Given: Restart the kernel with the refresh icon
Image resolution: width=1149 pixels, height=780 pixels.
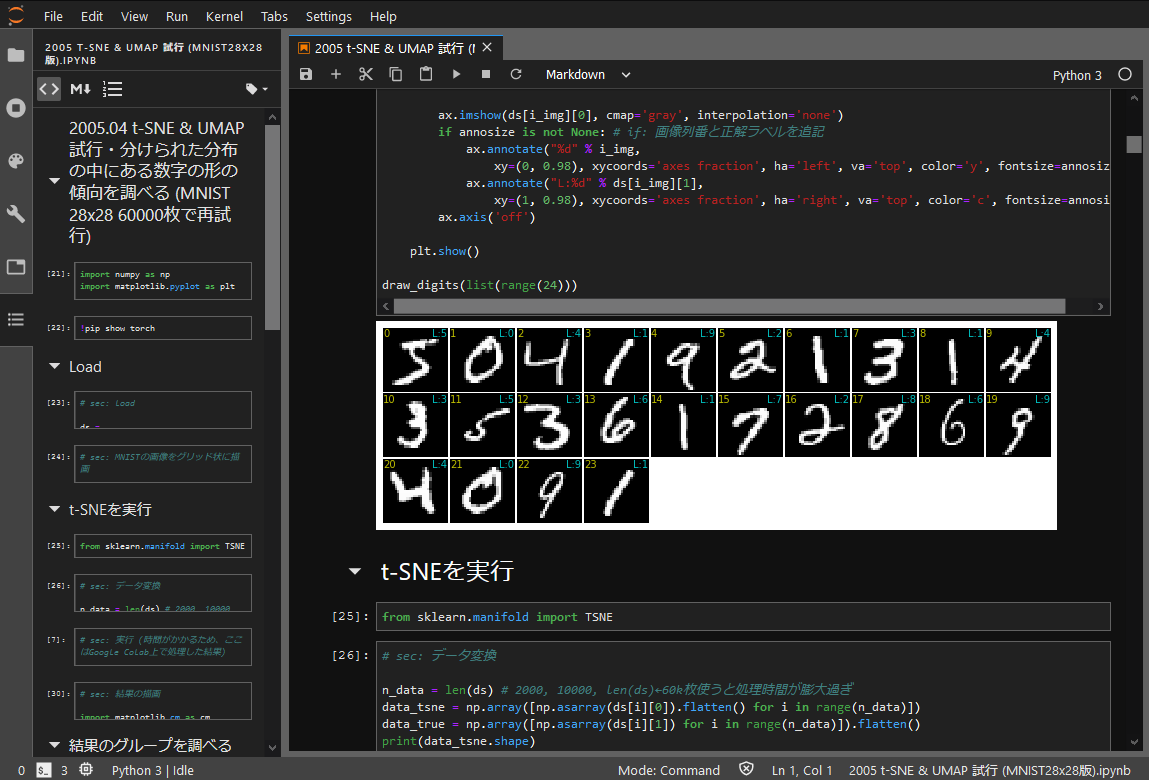Looking at the screenshot, I should click(516, 75).
